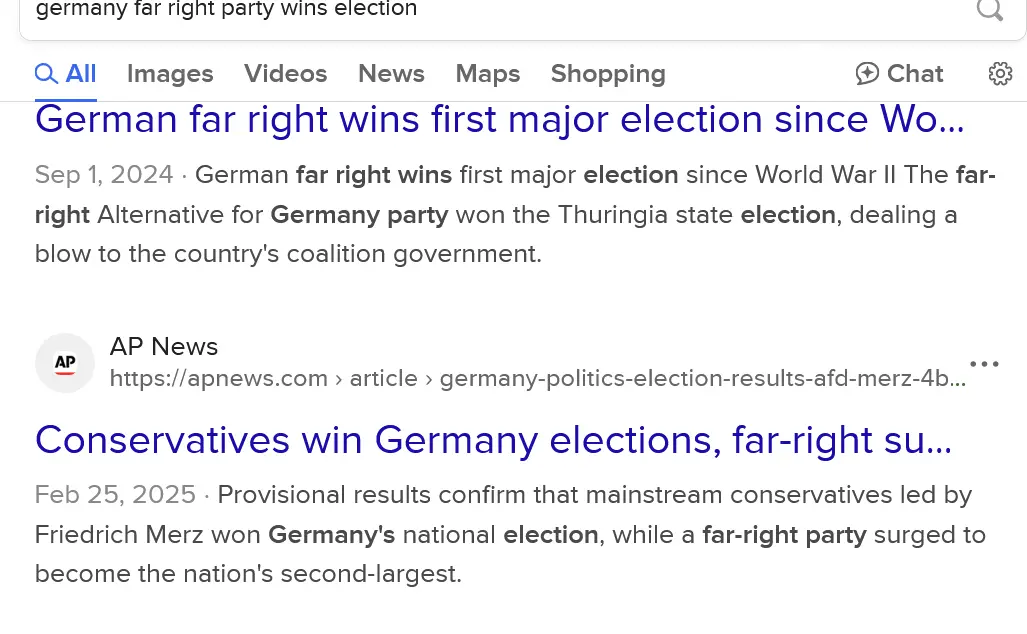Viewport: 1027px width, 634px height.
Task: Click the Feb 25, 2025 result date
Action: click(115, 495)
